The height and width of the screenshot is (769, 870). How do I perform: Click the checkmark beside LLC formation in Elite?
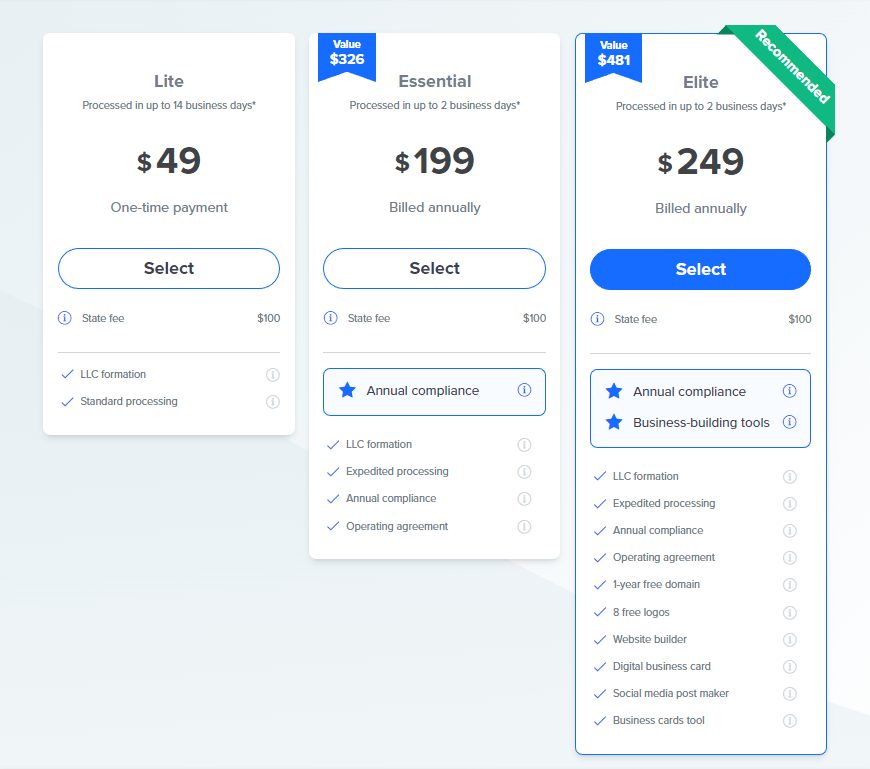pos(600,476)
